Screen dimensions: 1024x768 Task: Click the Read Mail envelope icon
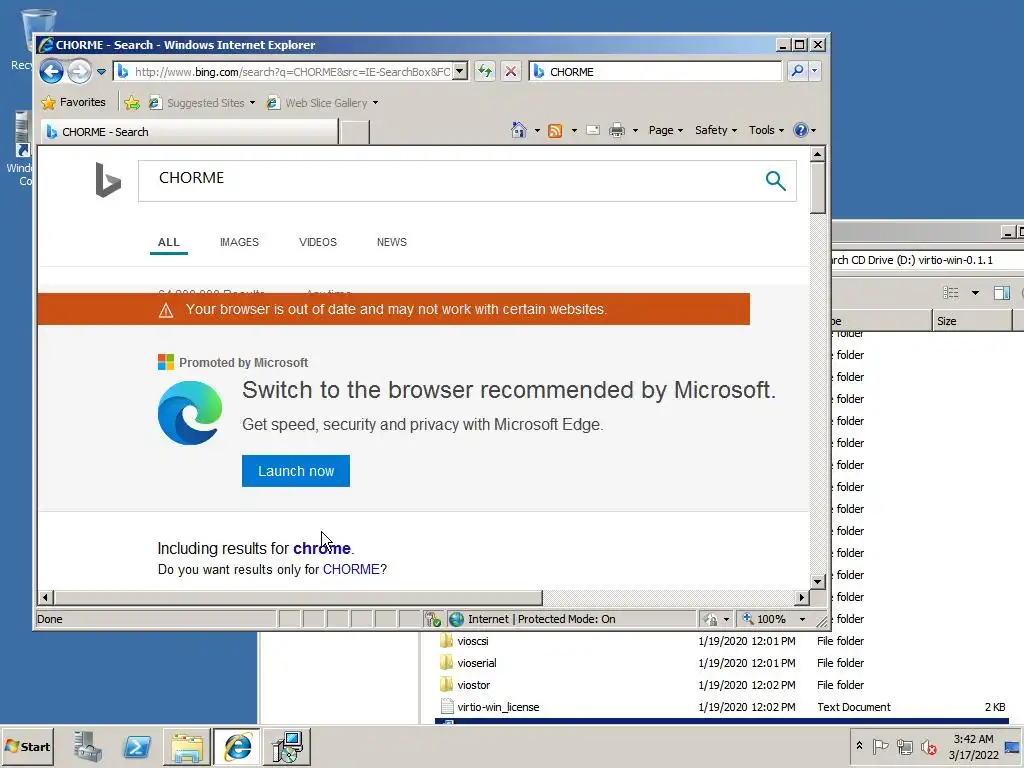593,130
